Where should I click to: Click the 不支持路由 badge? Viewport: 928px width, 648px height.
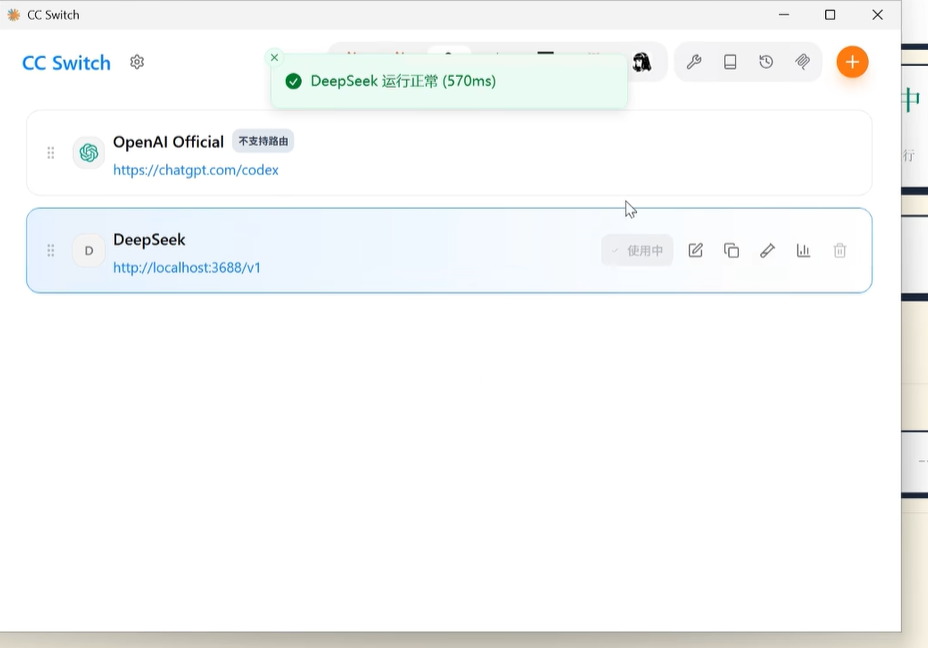tap(263, 141)
